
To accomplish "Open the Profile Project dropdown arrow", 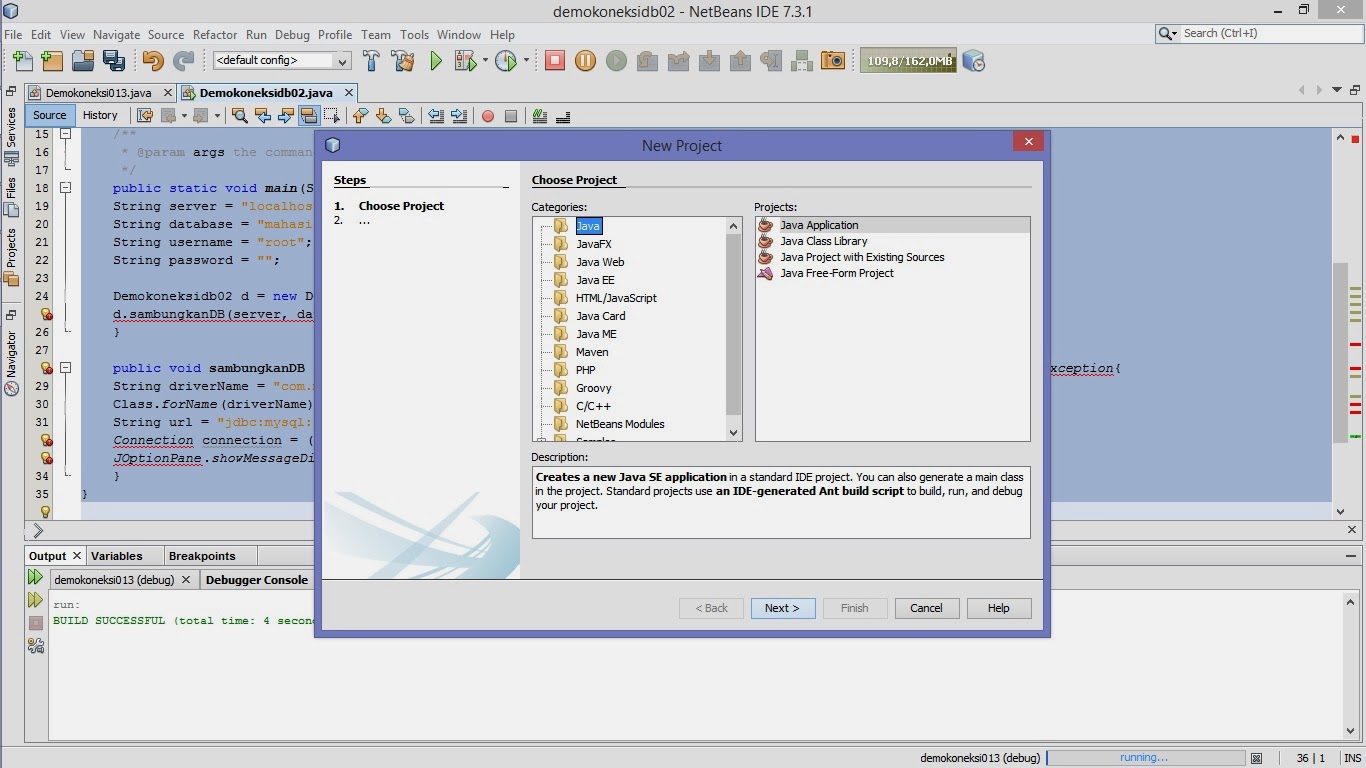I will 525,61.
